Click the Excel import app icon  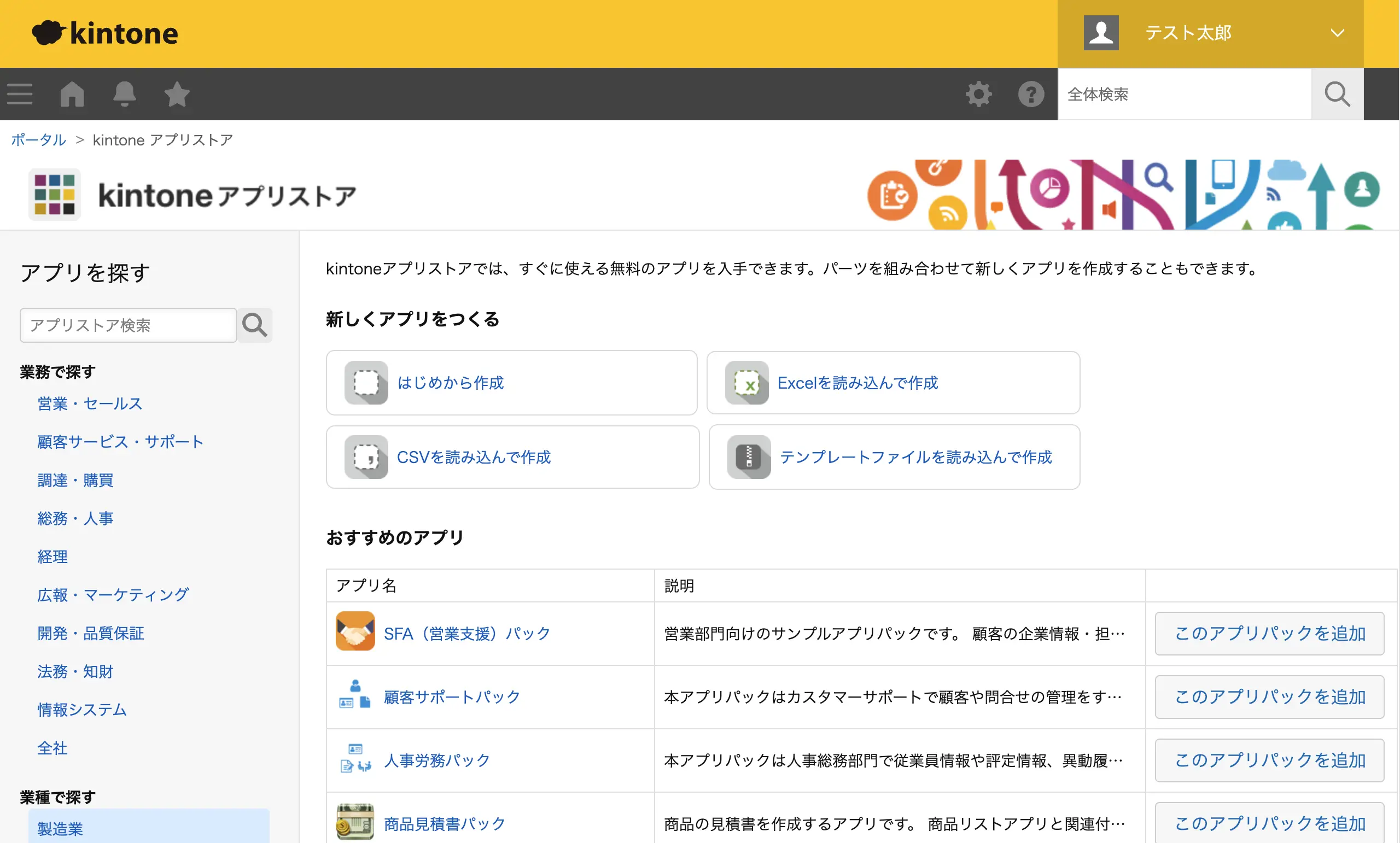point(746,382)
